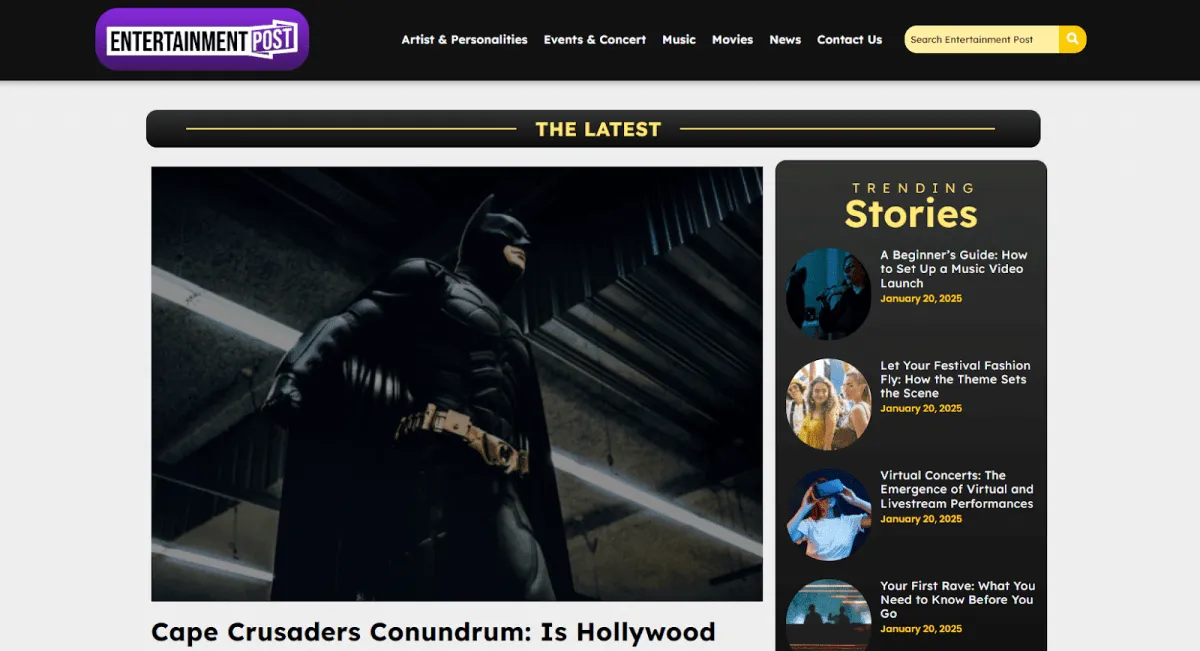Click the date under the music video story

[x=921, y=298]
